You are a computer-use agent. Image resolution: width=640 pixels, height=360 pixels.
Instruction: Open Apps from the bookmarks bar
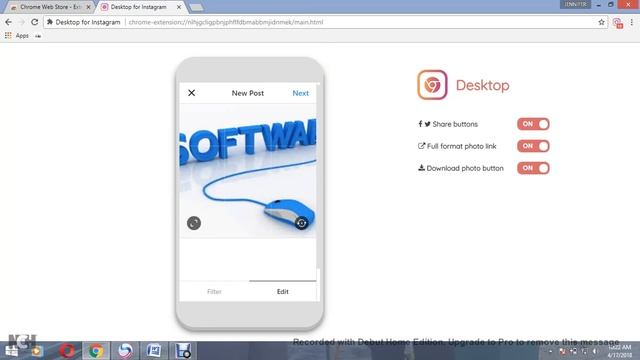coord(17,36)
